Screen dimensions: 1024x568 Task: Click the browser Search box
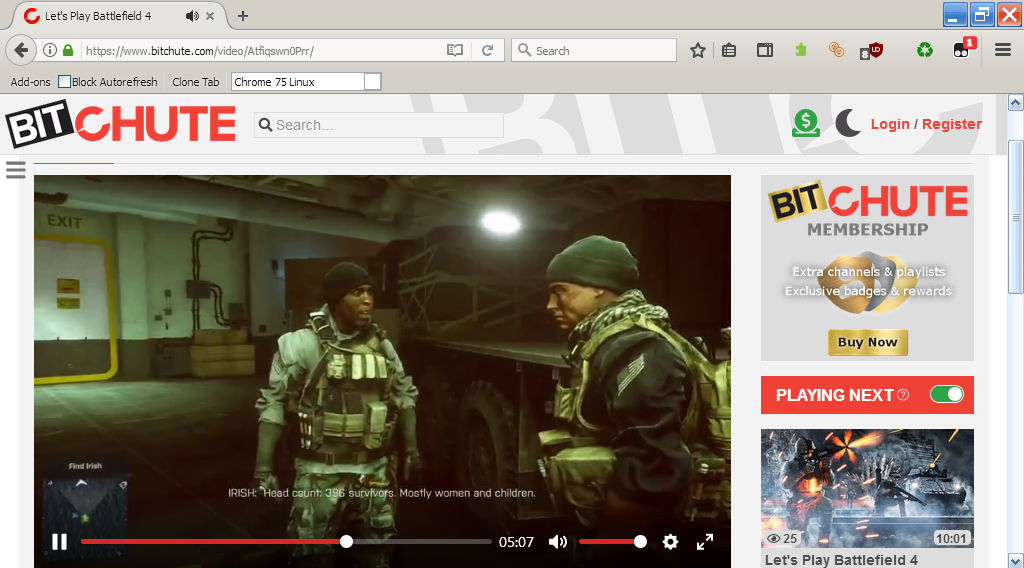594,50
